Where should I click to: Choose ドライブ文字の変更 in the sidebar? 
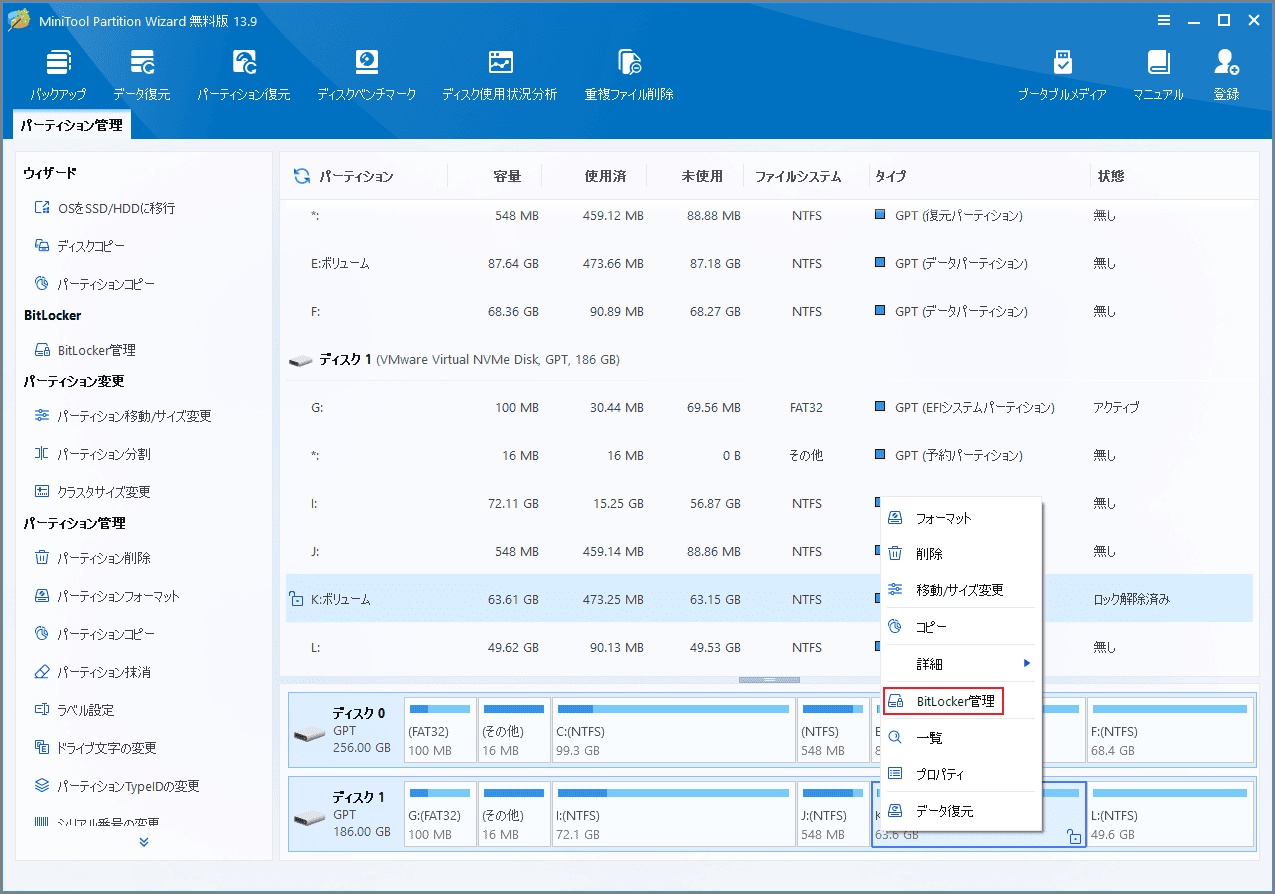[x=95, y=748]
